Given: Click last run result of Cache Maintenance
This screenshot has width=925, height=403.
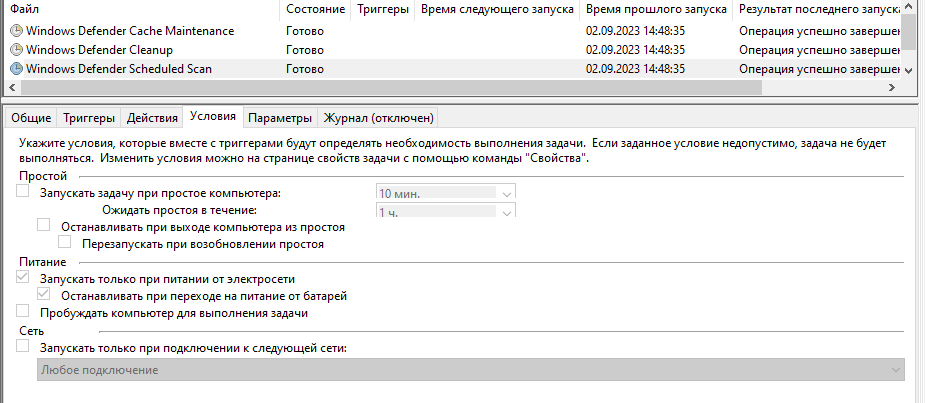Looking at the screenshot, I should [x=820, y=31].
